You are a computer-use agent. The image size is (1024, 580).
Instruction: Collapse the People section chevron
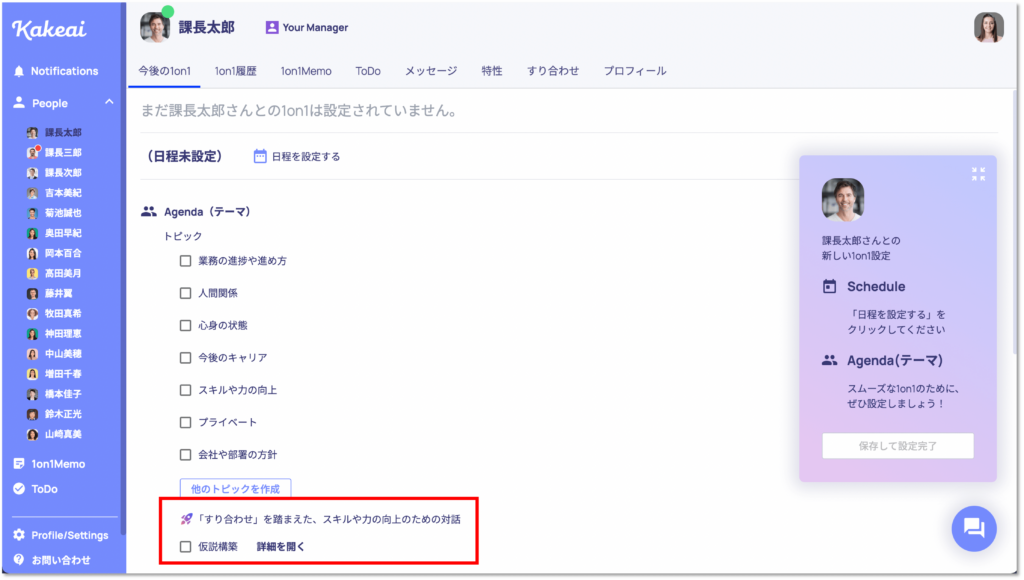[109, 102]
